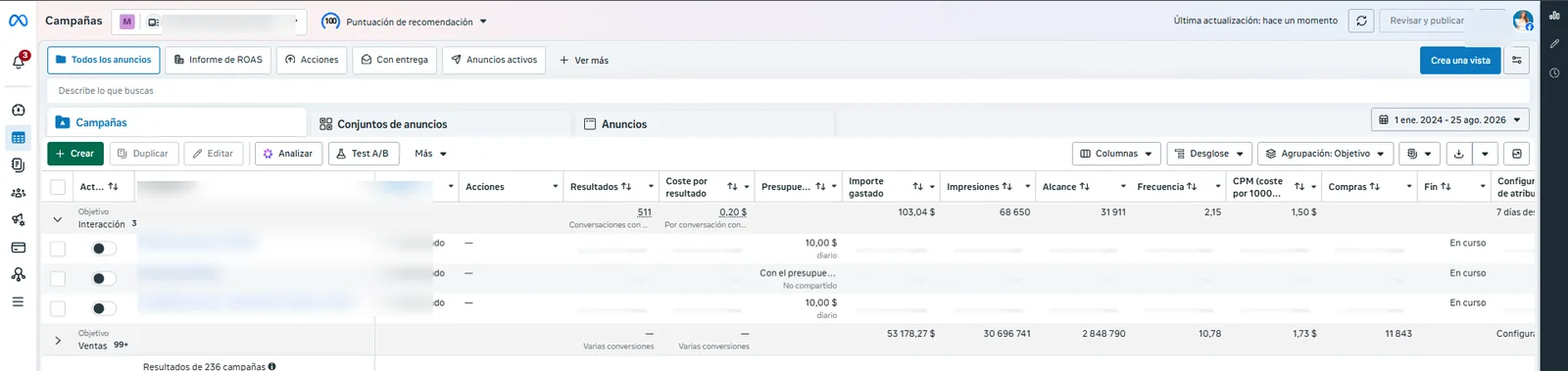Switch to Informe de ROAS view
Image resolution: width=1568 pixels, height=371 pixels.
click(x=218, y=60)
